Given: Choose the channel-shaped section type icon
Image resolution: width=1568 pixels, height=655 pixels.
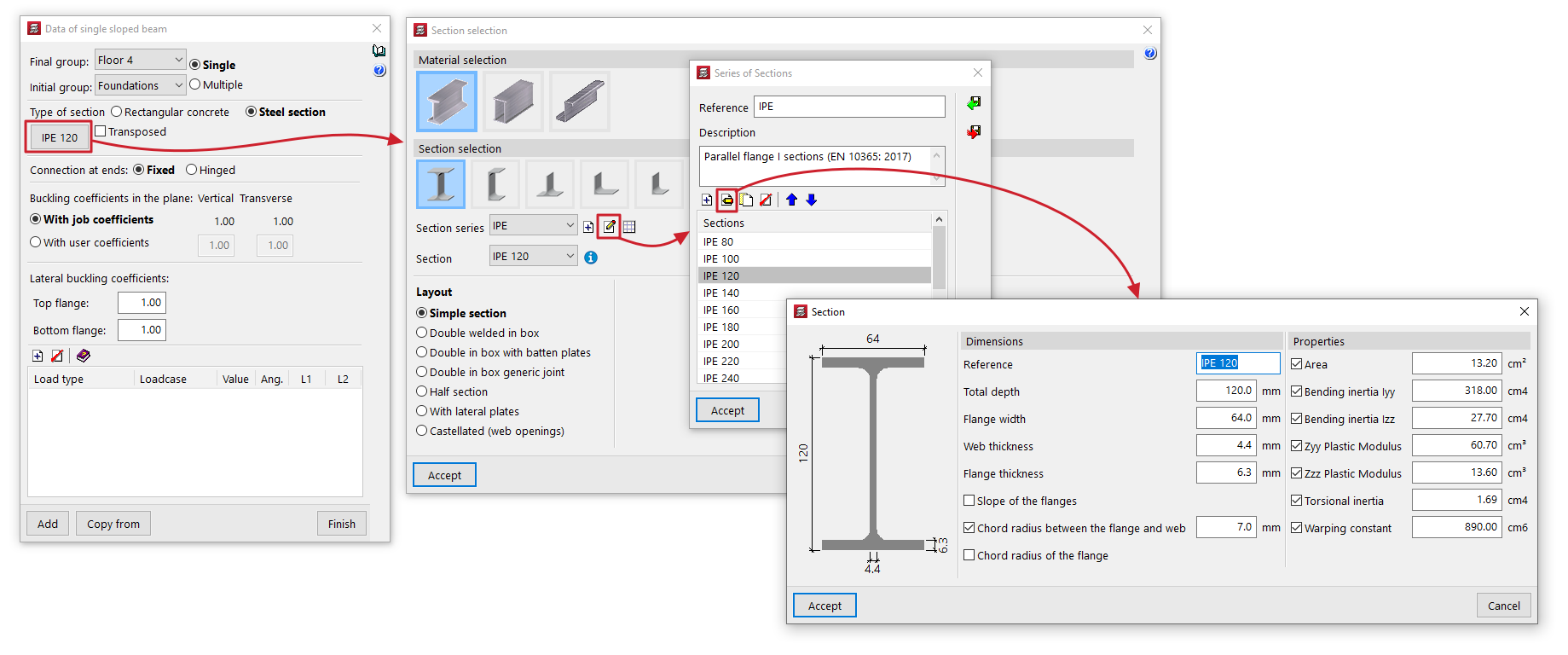Looking at the screenshot, I should point(495,184).
